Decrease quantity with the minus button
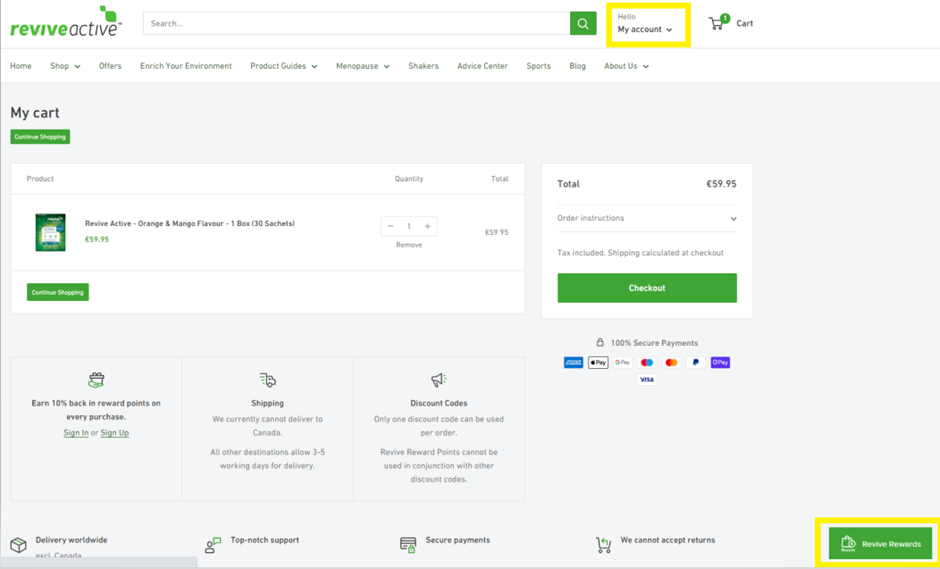The width and height of the screenshot is (940, 569). pyautogui.click(x=390, y=226)
